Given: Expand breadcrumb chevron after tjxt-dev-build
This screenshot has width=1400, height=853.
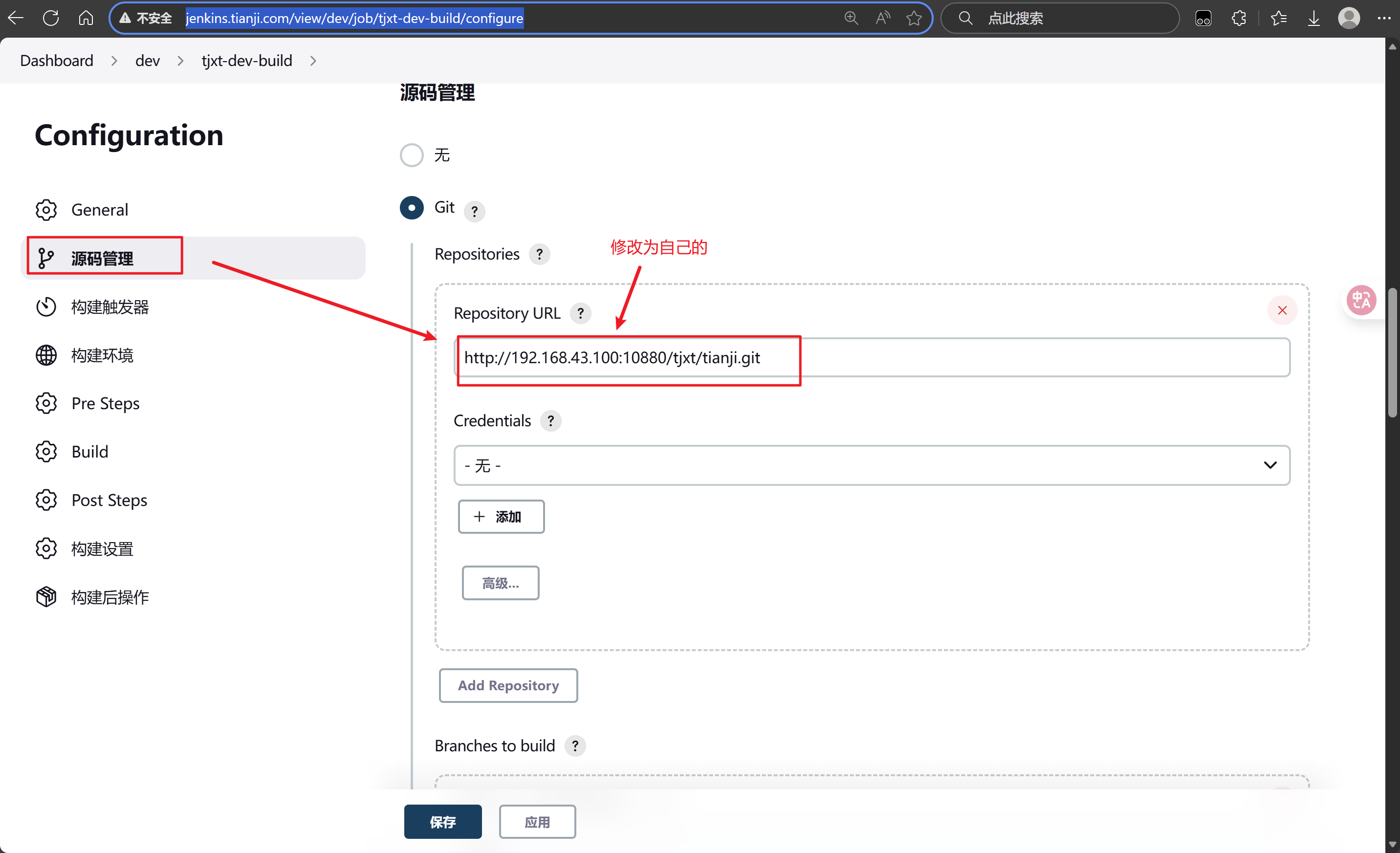Looking at the screenshot, I should click(x=313, y=61).
